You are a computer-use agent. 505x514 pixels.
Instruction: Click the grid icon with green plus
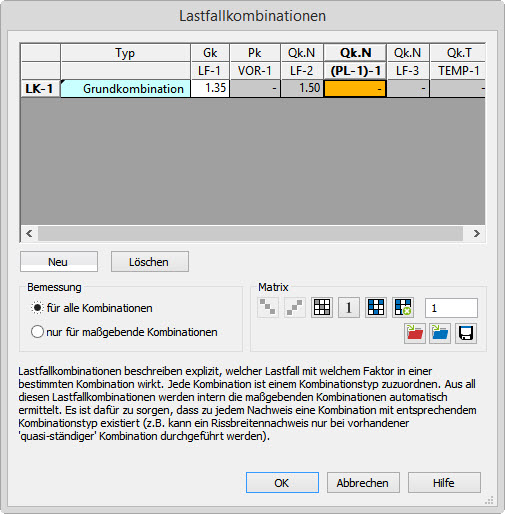[403, 307]
